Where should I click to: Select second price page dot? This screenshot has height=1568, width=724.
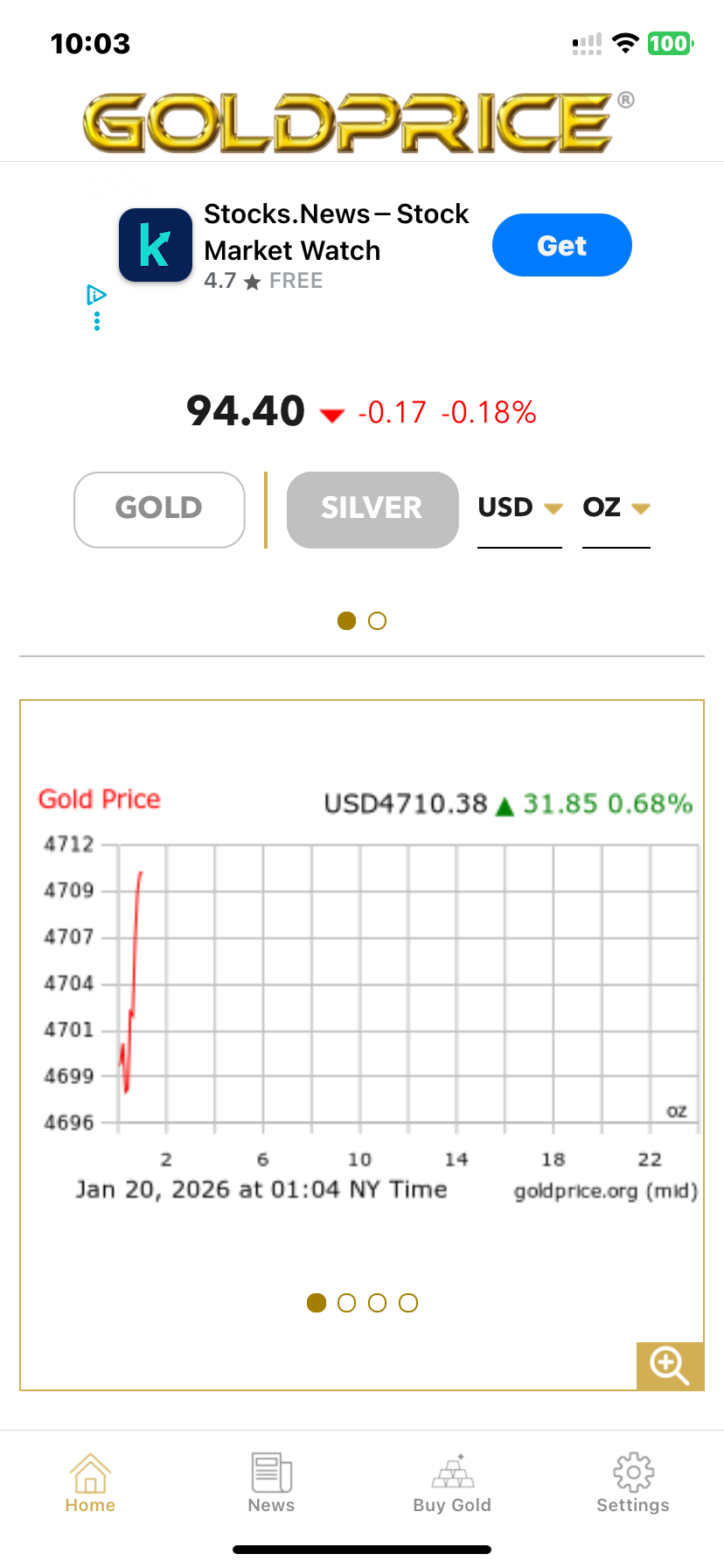(378, 621)
